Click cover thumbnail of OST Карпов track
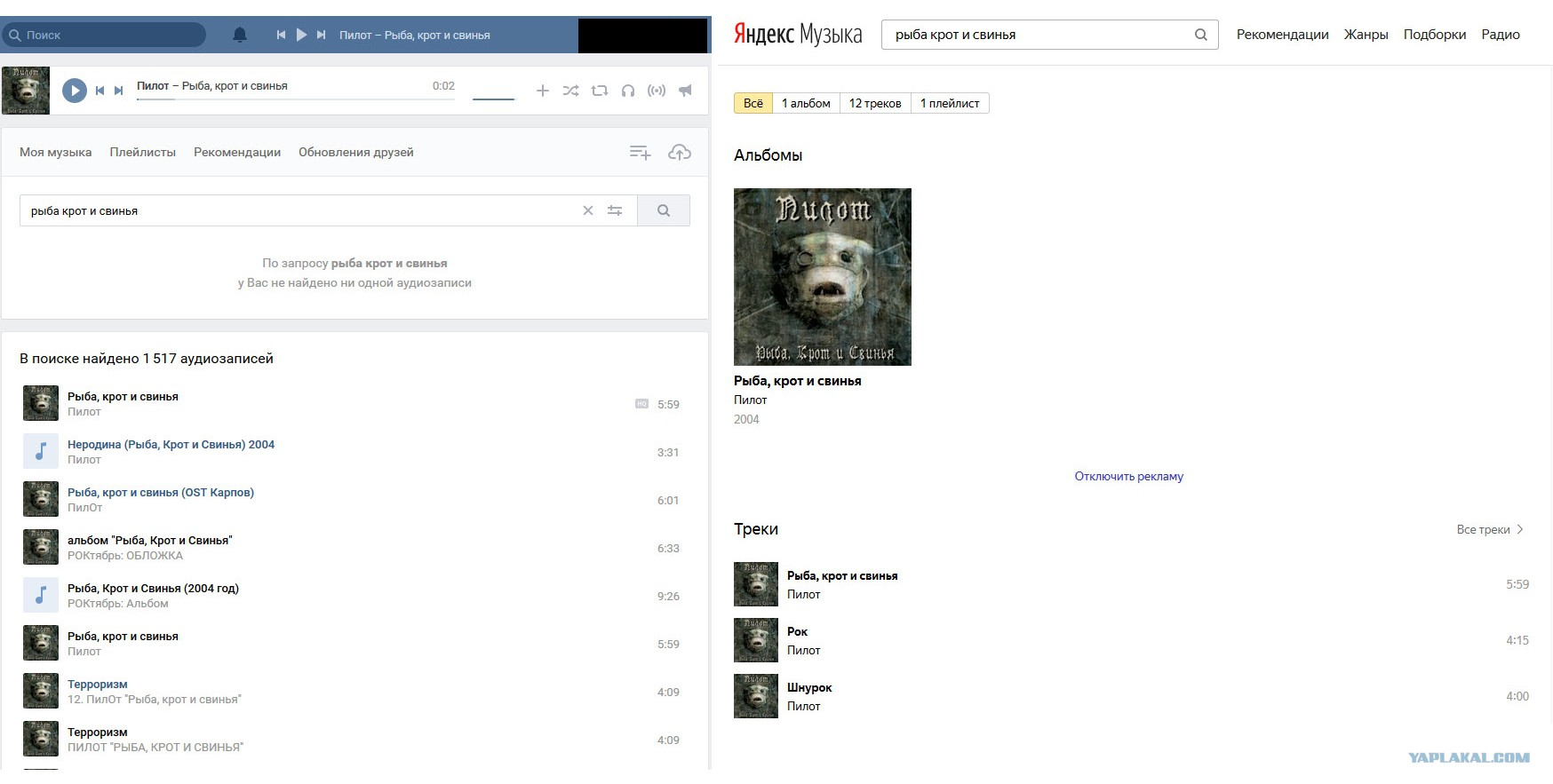 point(41,499)
